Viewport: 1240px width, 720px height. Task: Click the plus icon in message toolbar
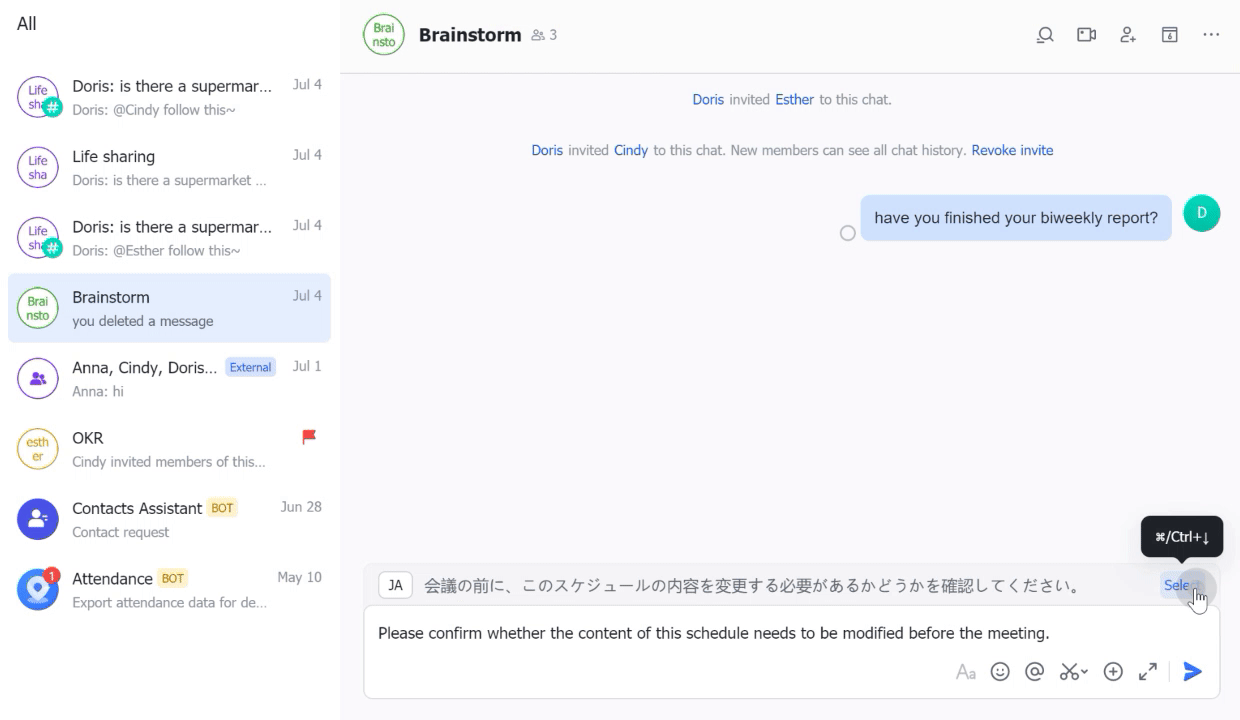point(1113,672)
